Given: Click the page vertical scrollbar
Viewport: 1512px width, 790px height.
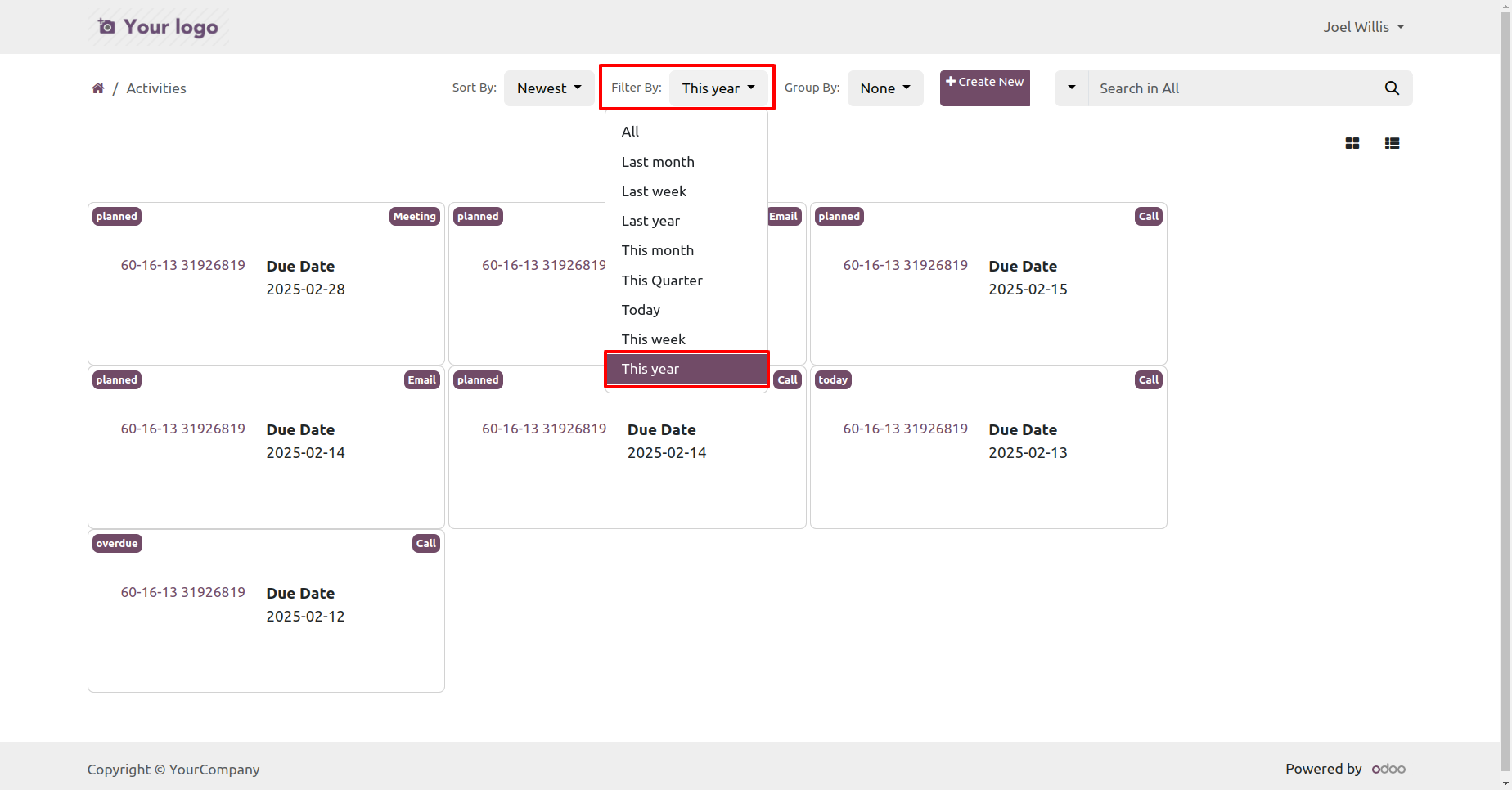Looking at the screenshot, I should pyautogui.click(x=1505, y=393).
